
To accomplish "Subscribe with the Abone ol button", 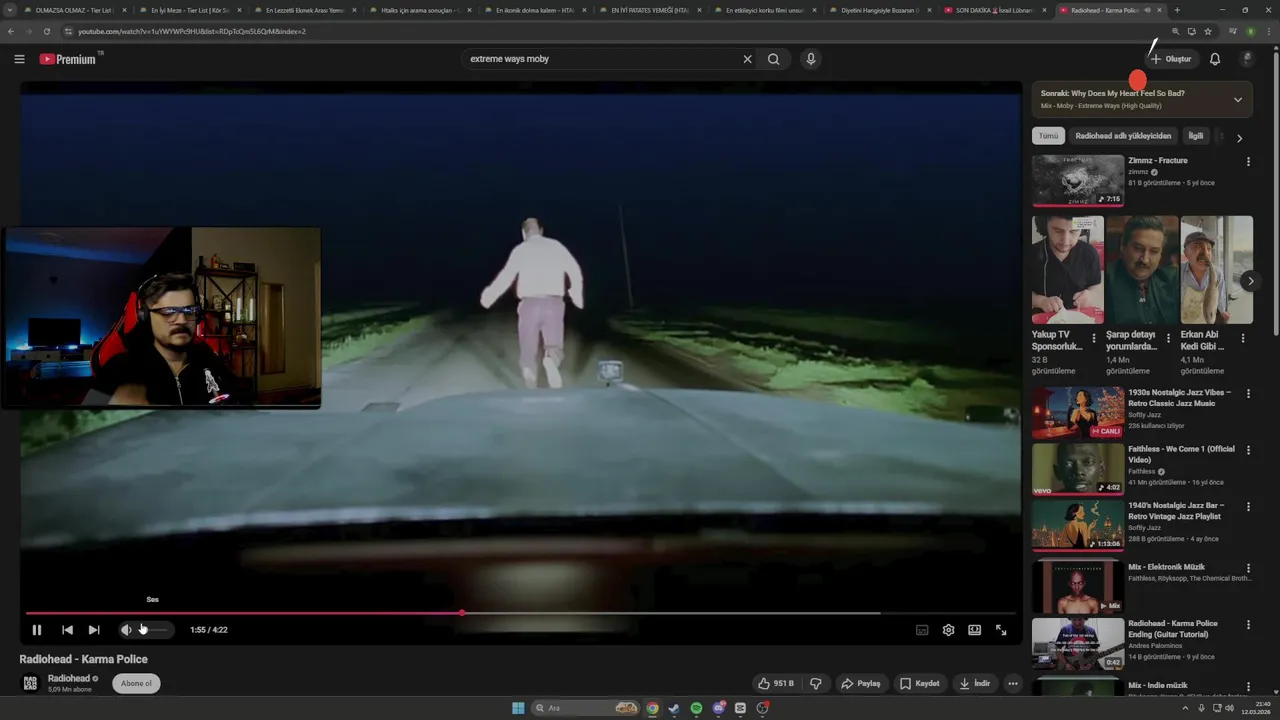I will click(x=136, y=684).
